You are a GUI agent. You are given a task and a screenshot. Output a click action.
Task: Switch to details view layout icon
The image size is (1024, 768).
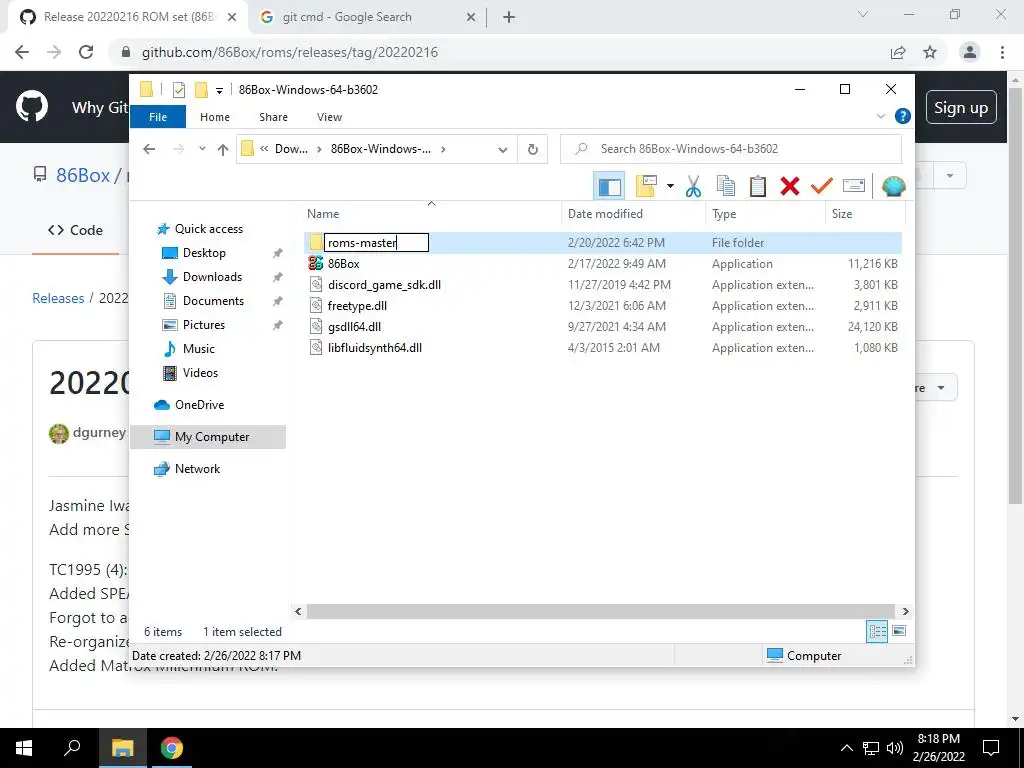point(876,632)
